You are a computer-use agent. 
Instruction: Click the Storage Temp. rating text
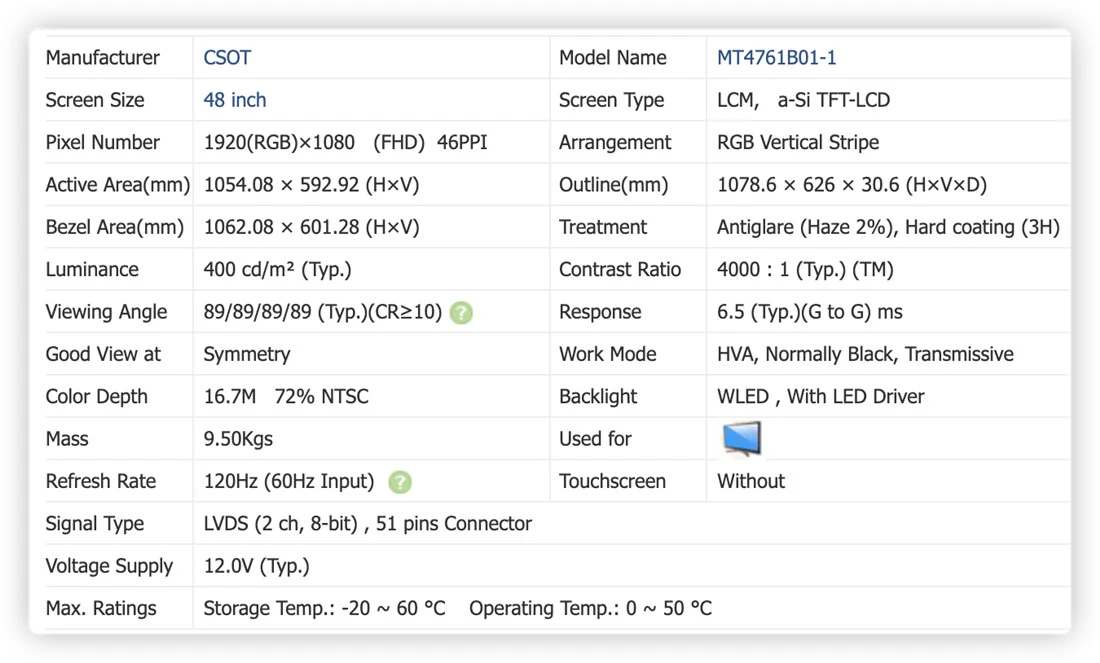(324, 608)
